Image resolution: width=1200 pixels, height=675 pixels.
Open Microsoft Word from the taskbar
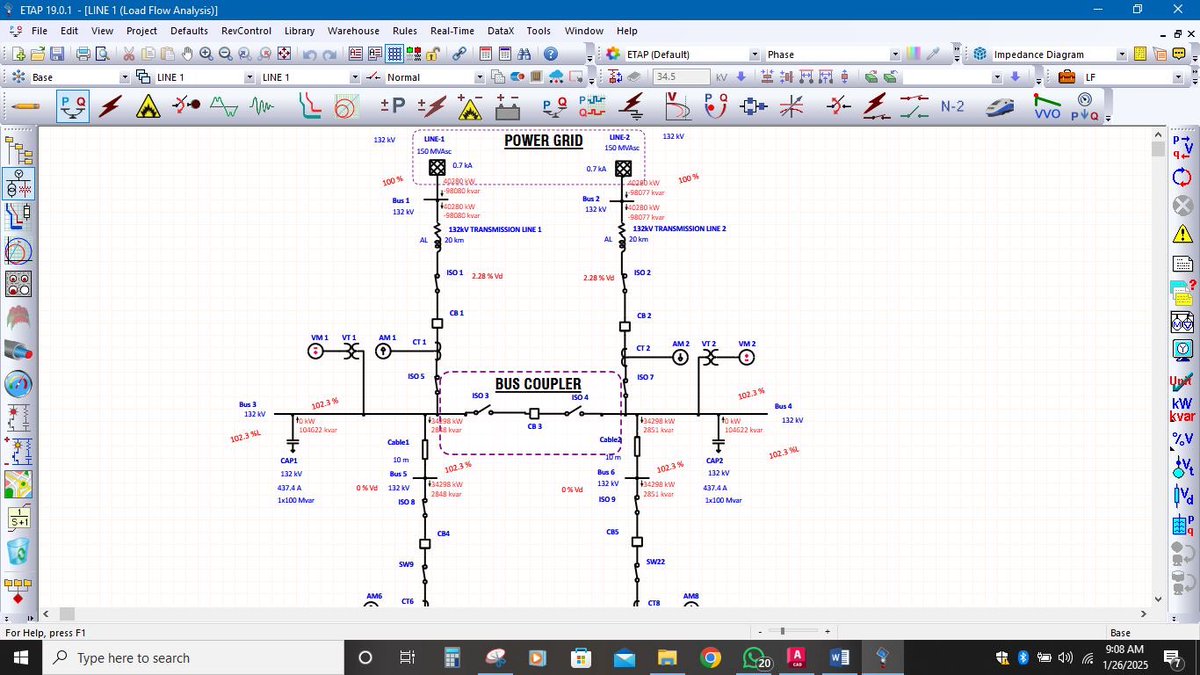(x=839, y=658)
